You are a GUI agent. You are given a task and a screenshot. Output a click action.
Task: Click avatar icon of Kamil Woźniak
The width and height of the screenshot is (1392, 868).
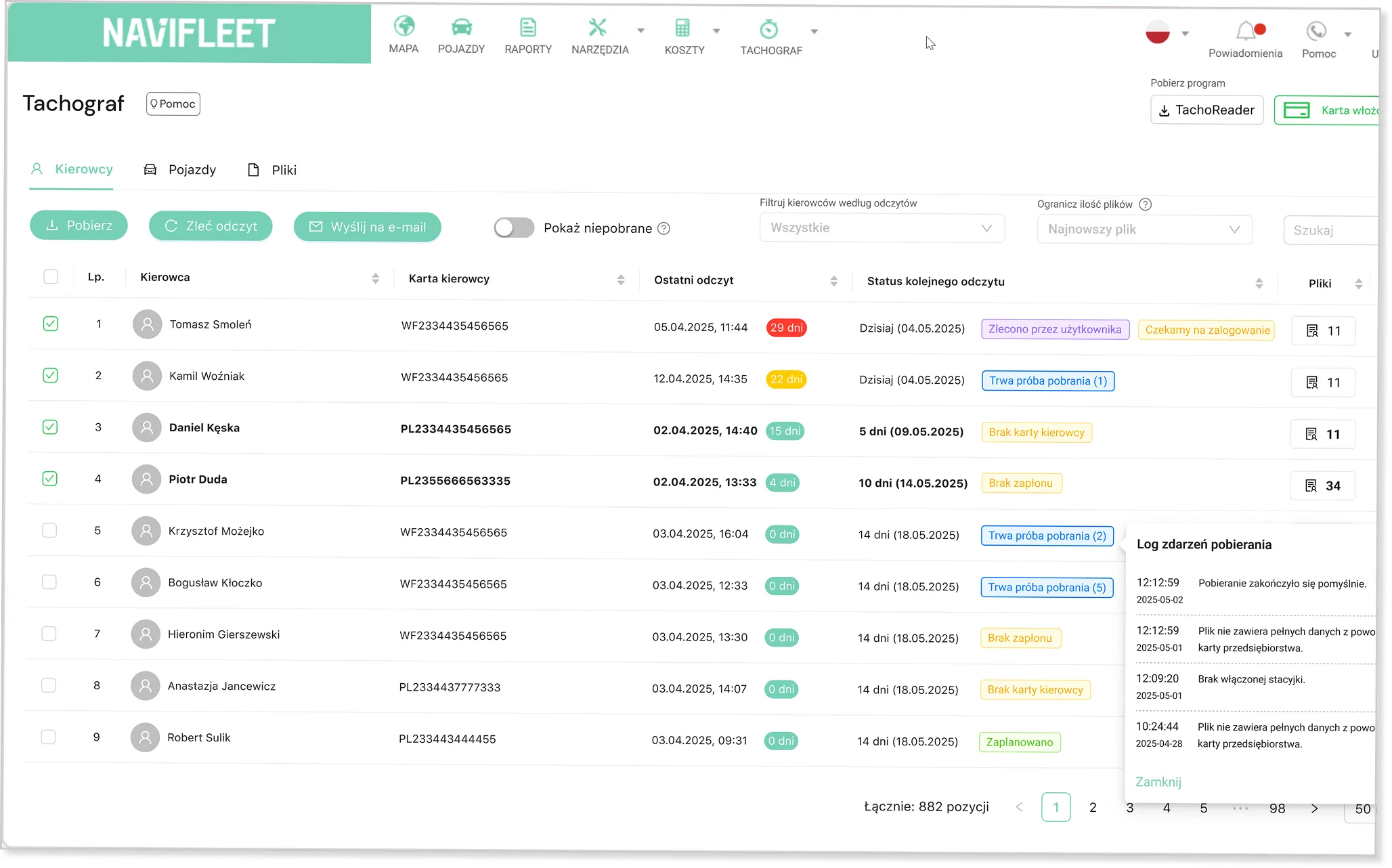(x=147, y=376)
